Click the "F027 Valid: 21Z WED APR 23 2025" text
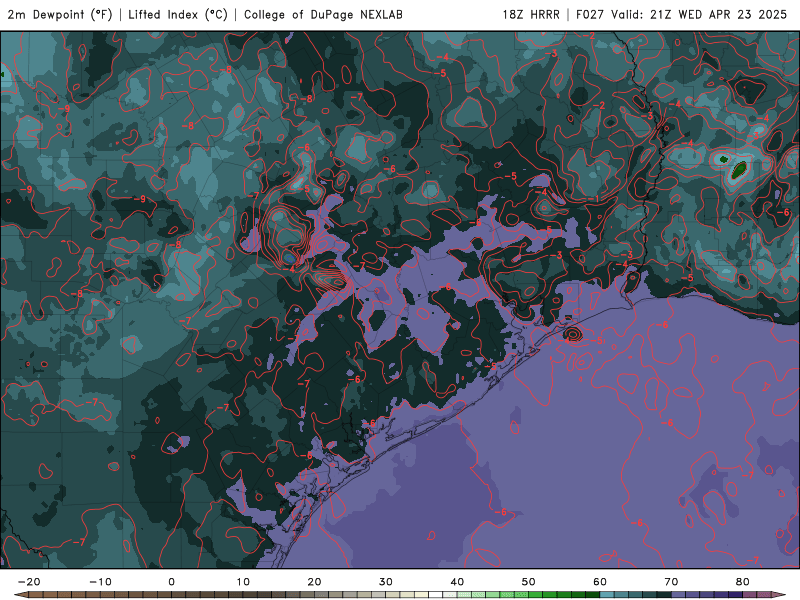This screenshot has width=800, height=600. [682, 15]
